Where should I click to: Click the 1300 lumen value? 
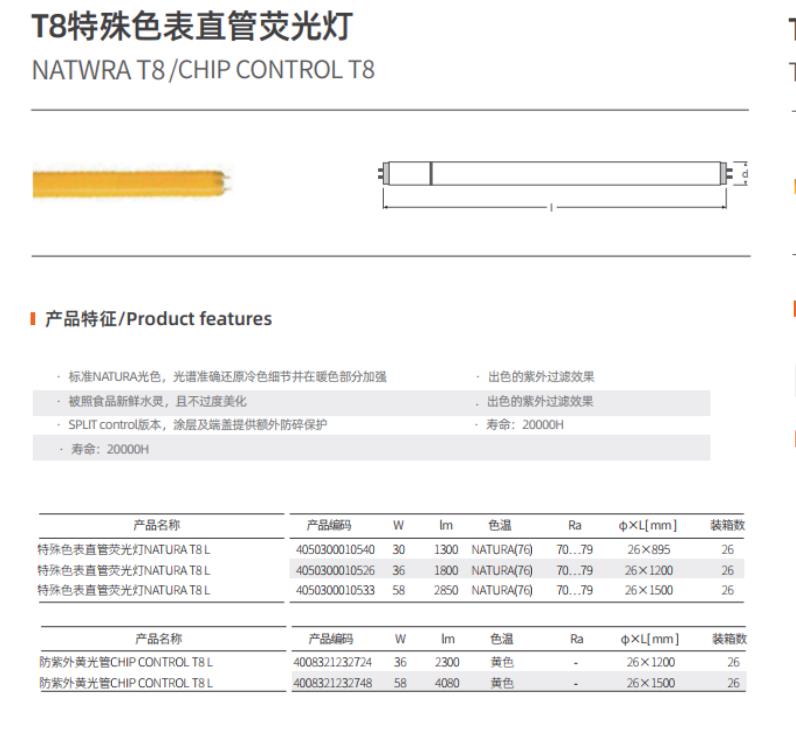[x=446, y=549]
